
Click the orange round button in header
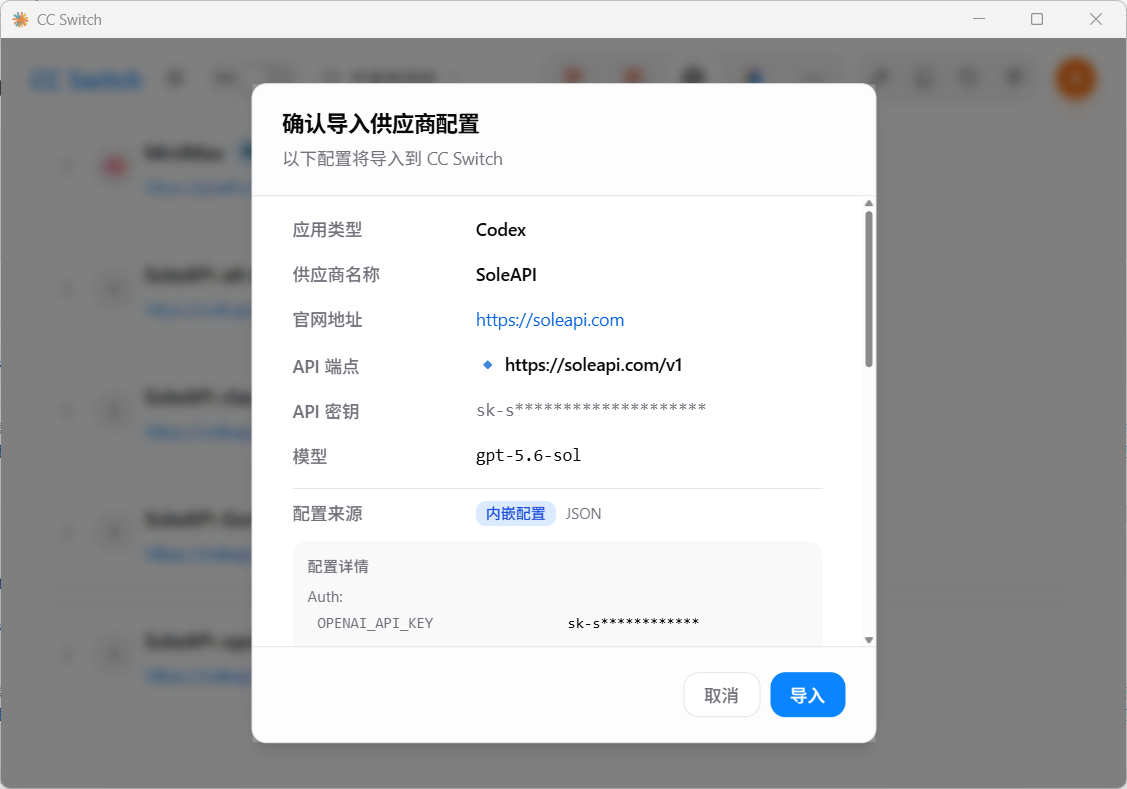pyautogui.click(x=1075, y=78)
